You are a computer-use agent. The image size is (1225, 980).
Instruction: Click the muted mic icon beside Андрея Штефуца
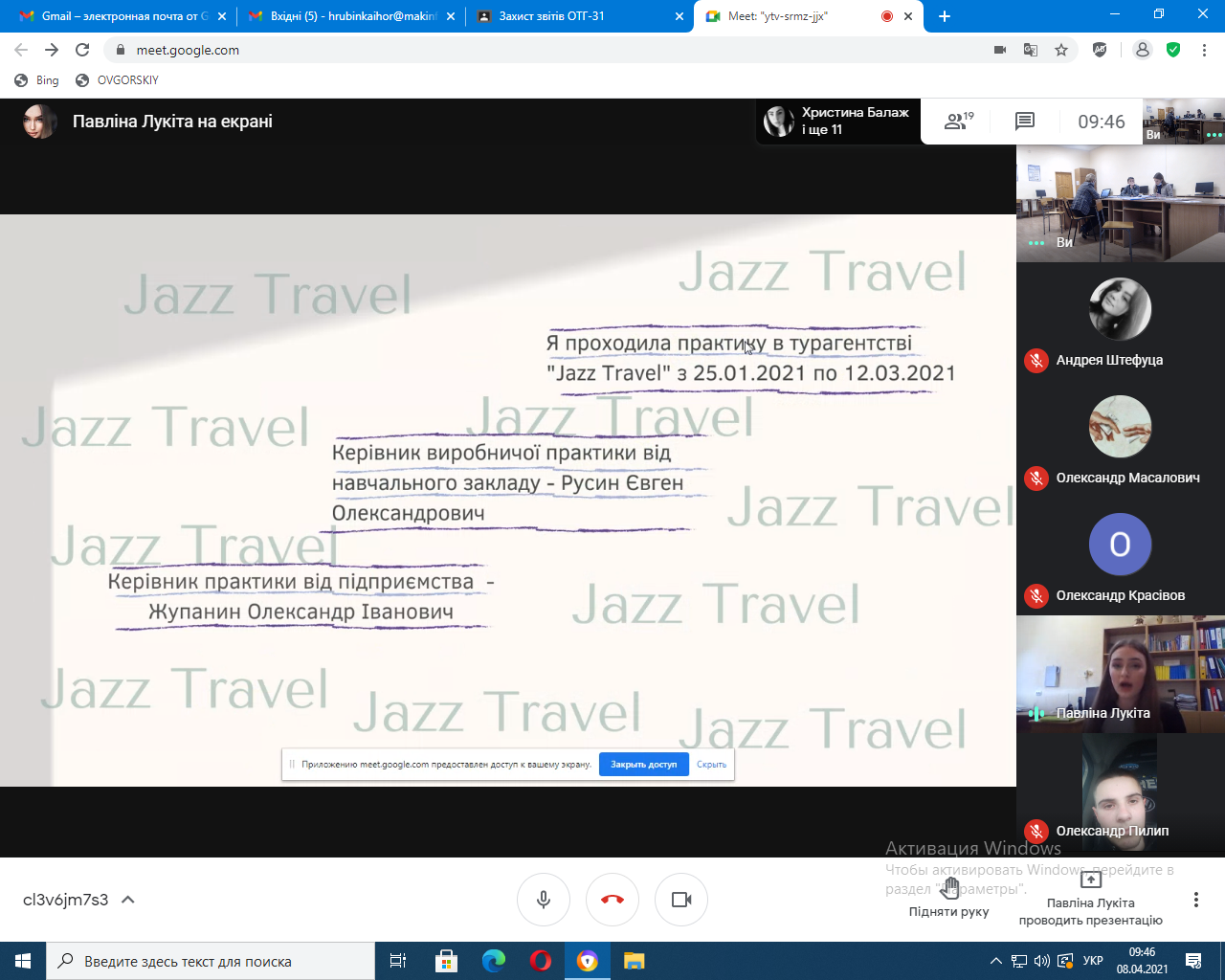pos(1036,361)
